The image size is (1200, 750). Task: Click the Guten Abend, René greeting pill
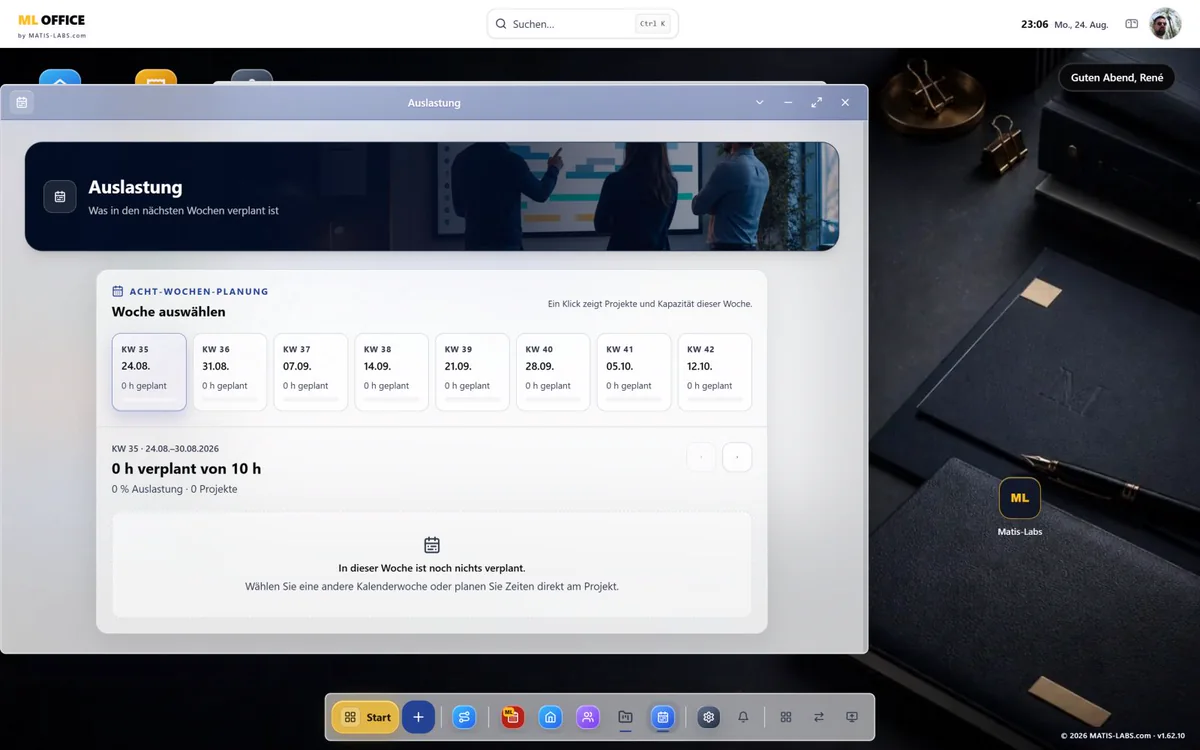1117,77
